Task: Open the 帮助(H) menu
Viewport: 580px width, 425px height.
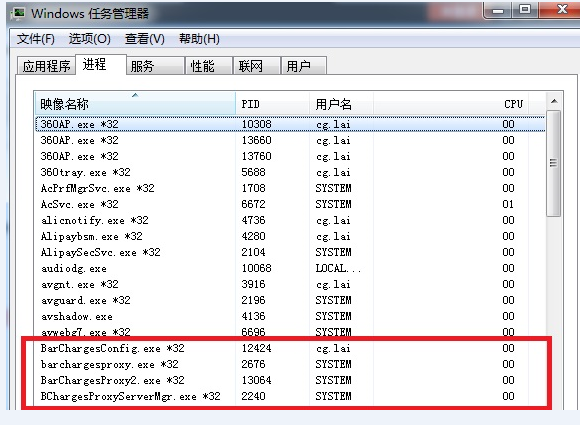Action: pos(199,39)
